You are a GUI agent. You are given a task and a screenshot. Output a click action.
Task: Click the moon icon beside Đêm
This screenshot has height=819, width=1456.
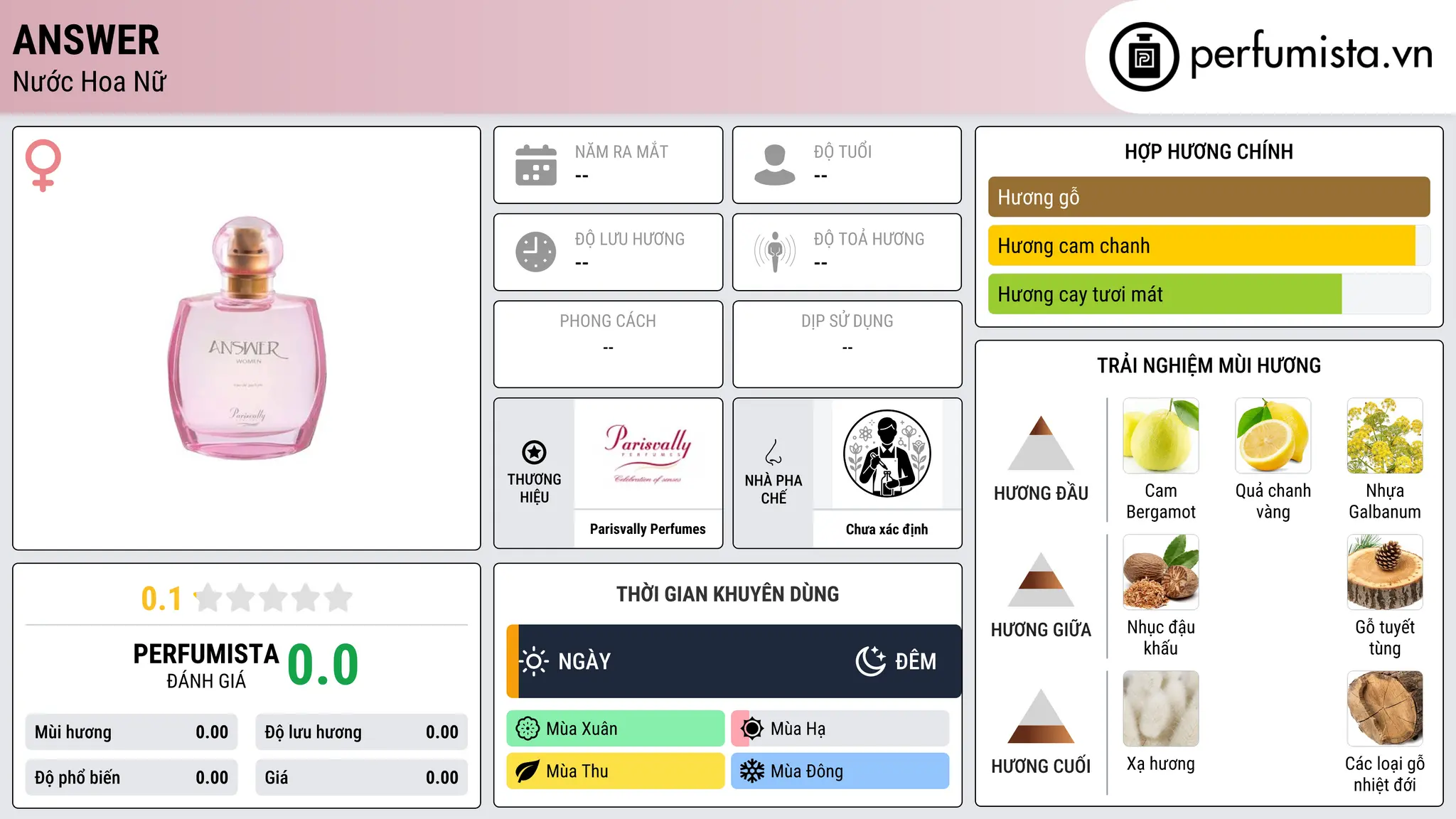coord(870,661)
